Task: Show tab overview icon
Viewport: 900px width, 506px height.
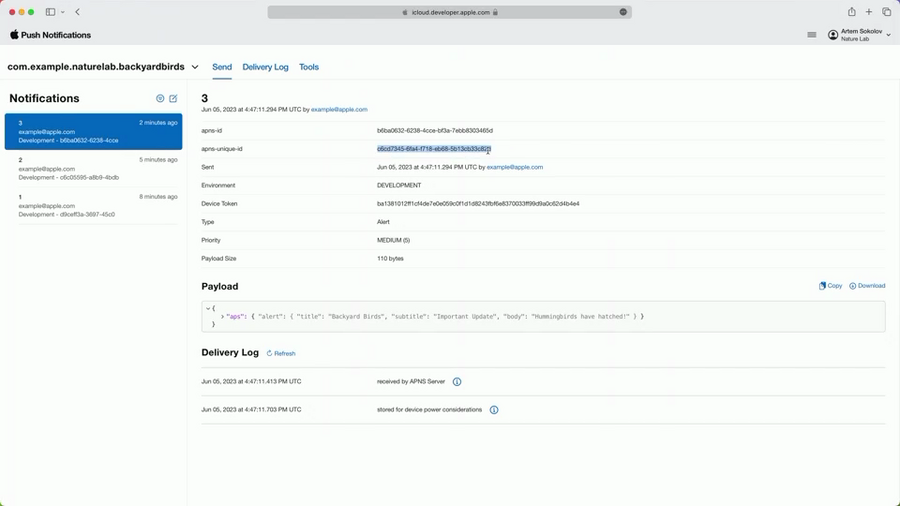Action: tap(887, 12)
